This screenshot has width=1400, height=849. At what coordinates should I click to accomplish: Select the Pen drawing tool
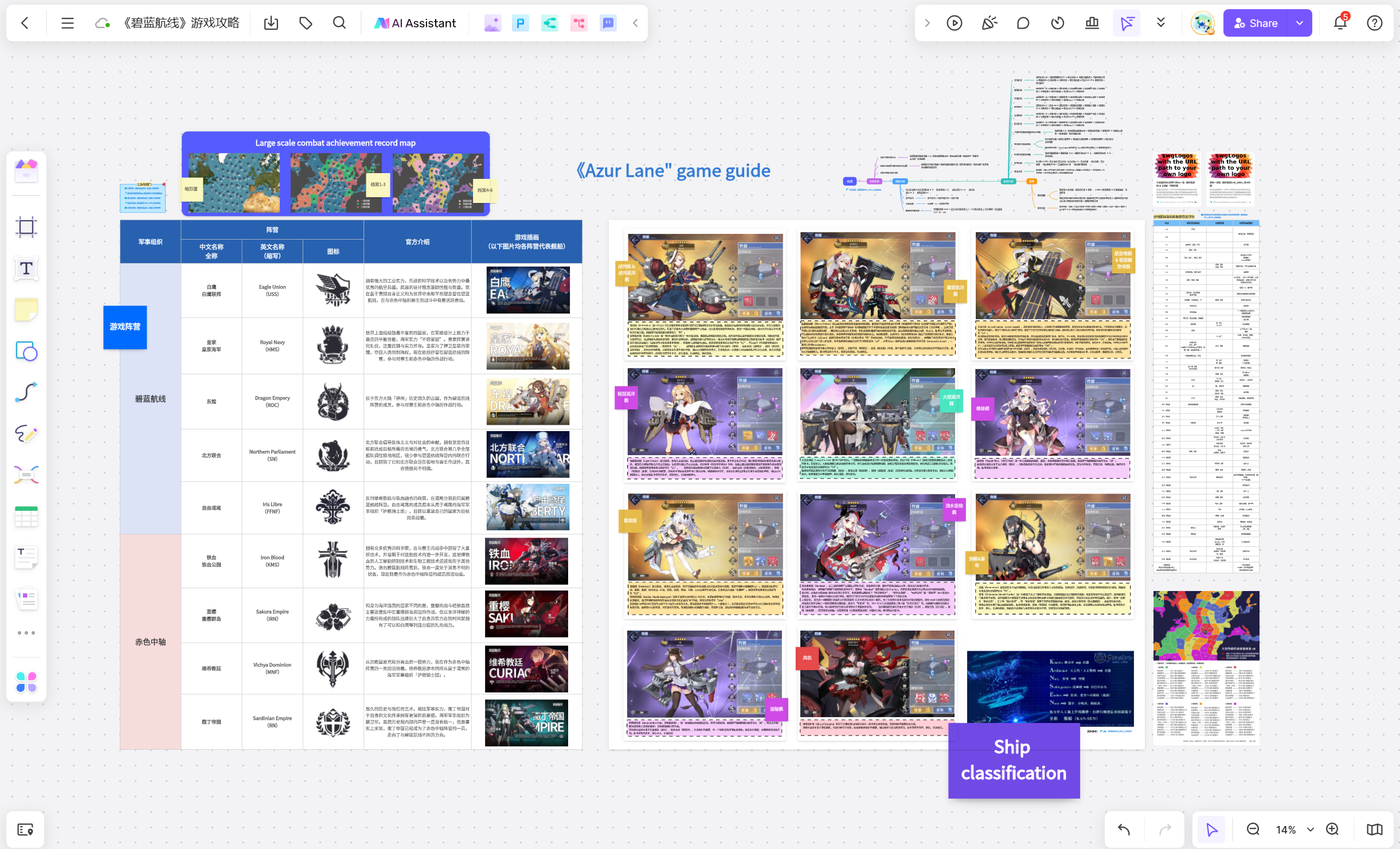coord(26,433)
